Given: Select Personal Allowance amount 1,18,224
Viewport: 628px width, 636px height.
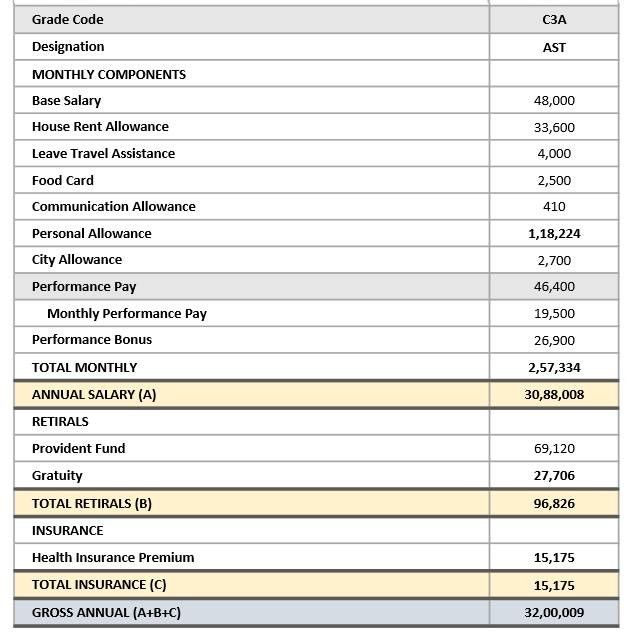Looking at the screenshot, I should 554,234.
